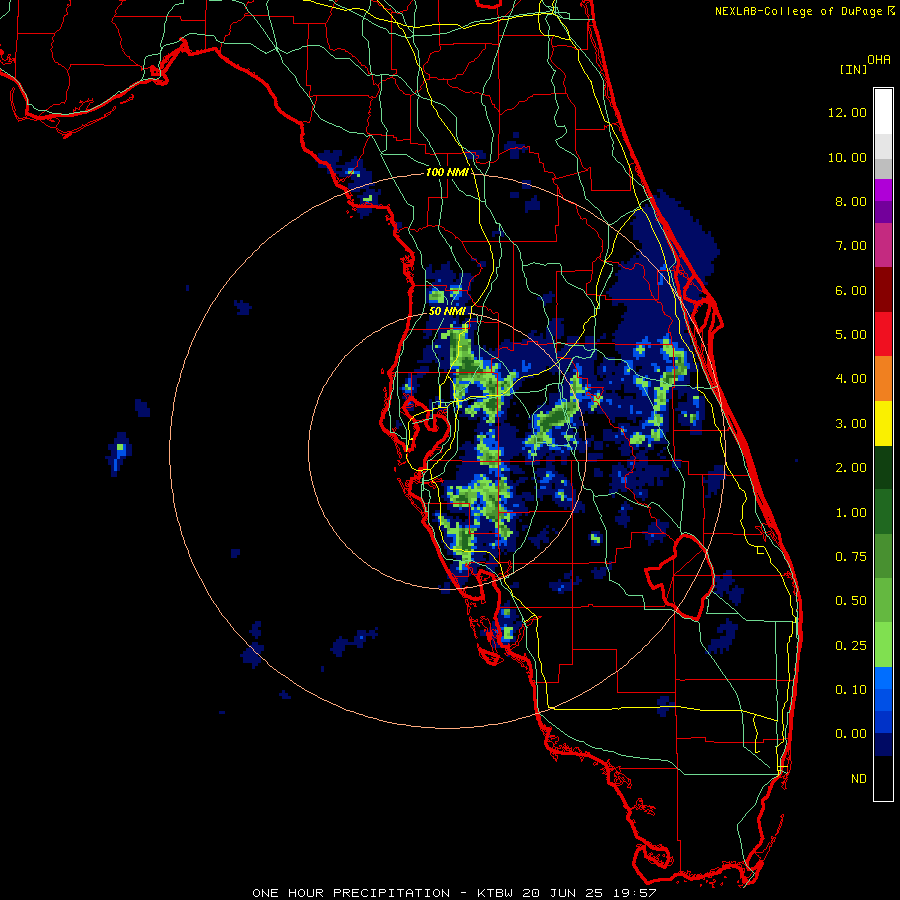This screenshot has height=900, width=900.
Task: Pick the bright magenta swatch in the color scale
Action: [x=883, y=190]
